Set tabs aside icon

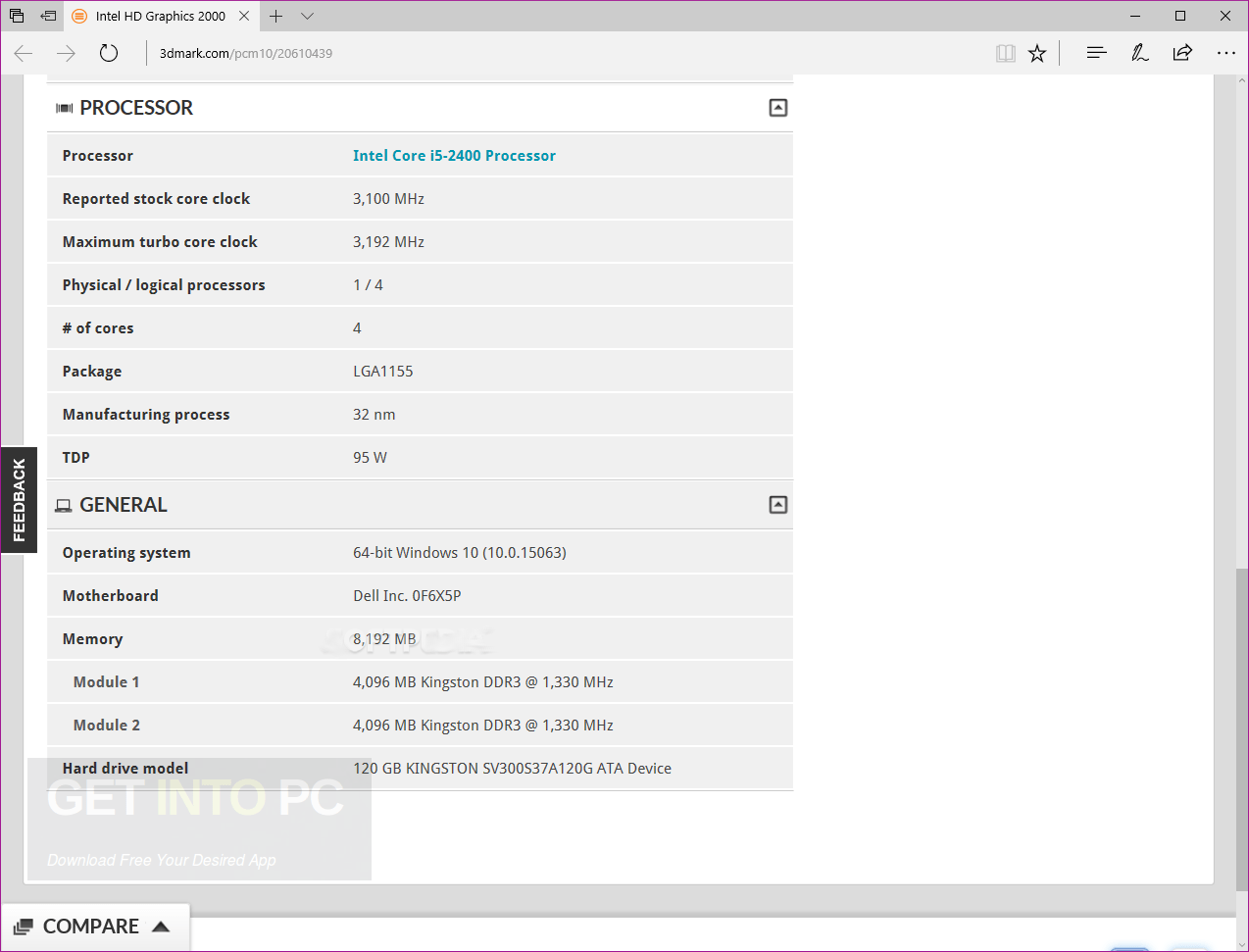pos(48,16)
